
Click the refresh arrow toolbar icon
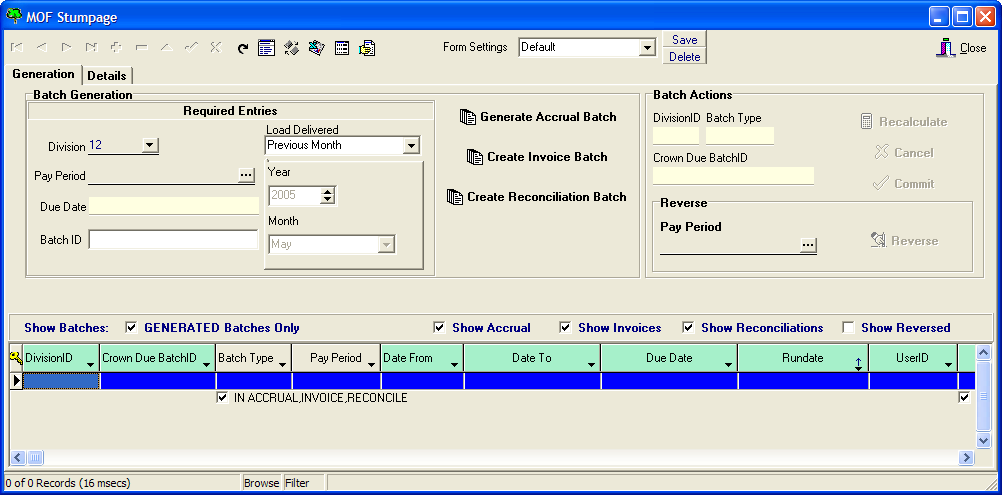243,47
